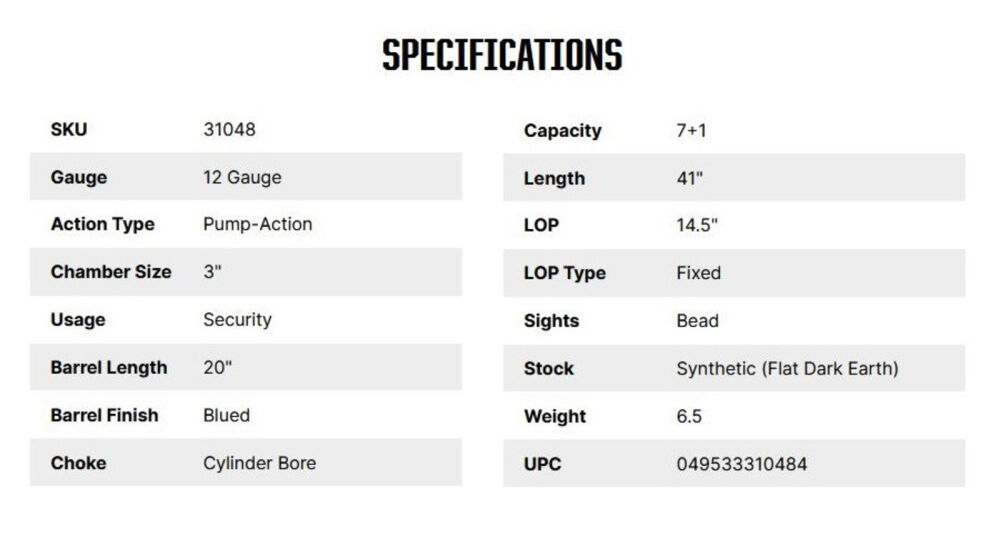Select the UPC number 049533310484

tap(741, 464)
